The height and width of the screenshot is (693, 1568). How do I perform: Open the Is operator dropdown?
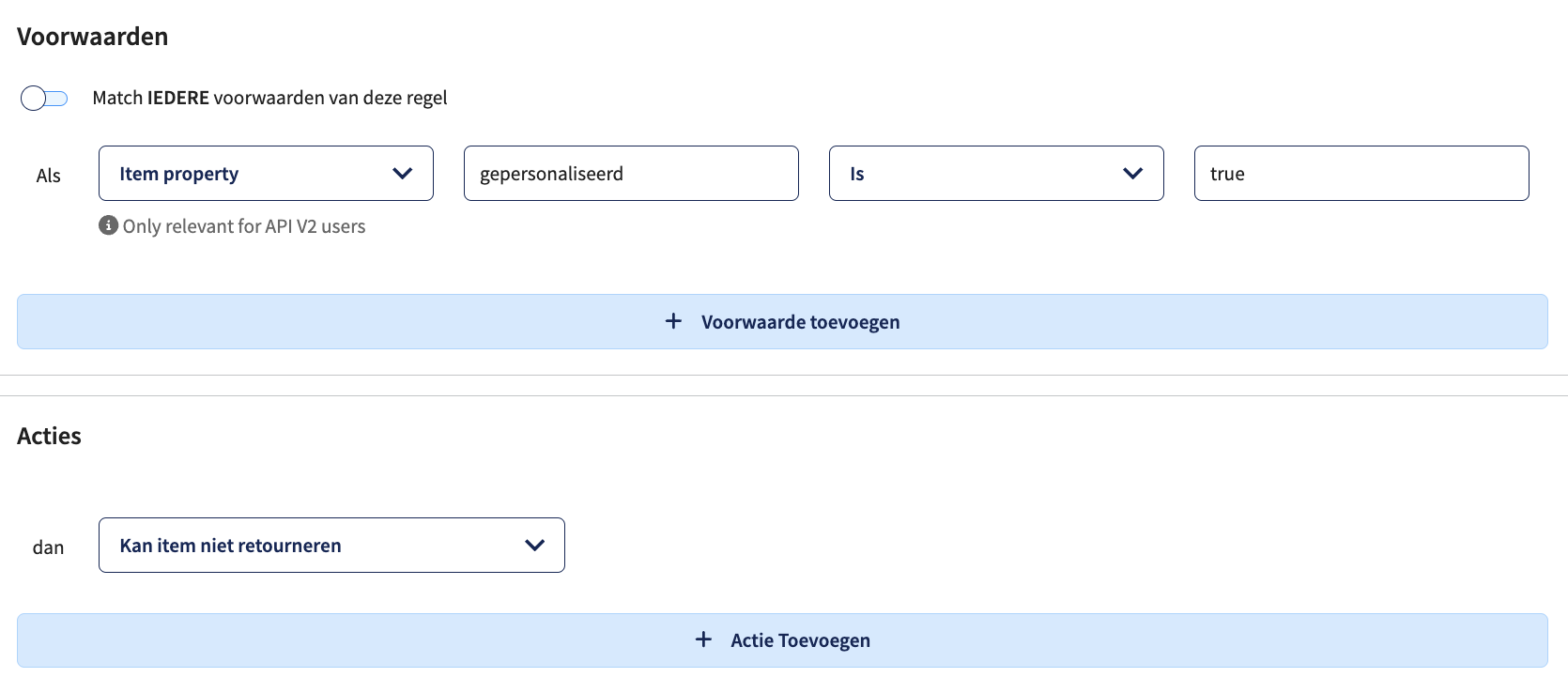point(996,173)
